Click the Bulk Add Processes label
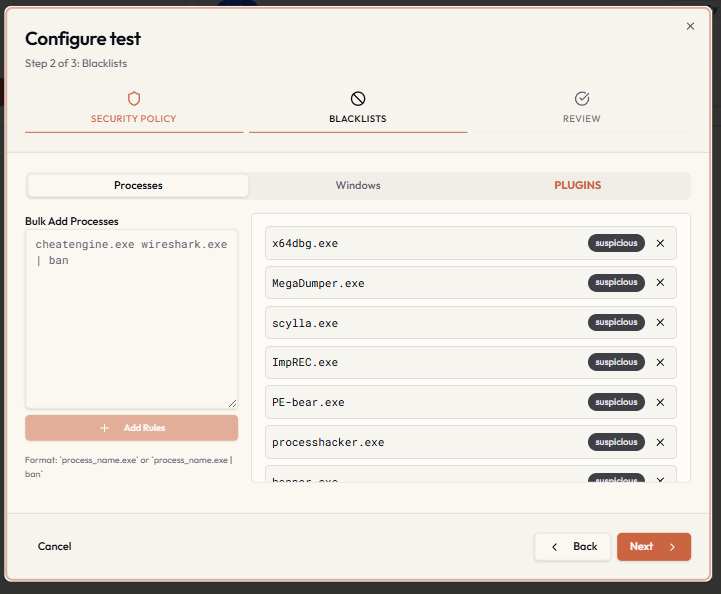721x594 pixels. (72, 222)
